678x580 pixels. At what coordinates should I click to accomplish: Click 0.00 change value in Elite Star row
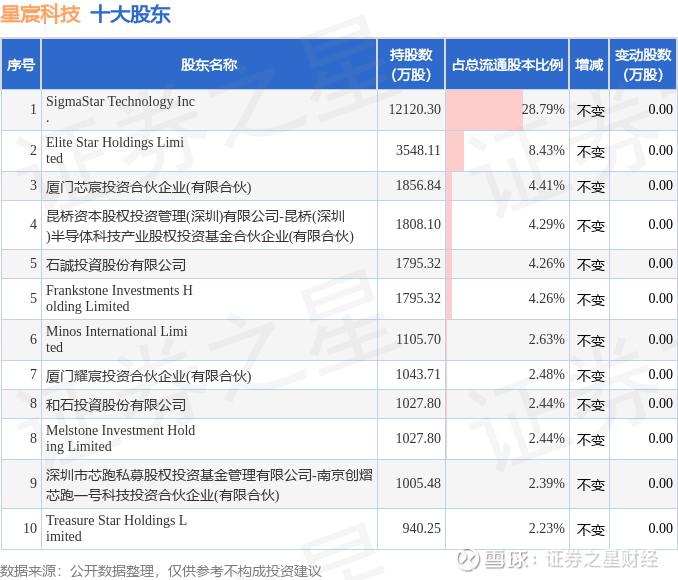[660, 150]
